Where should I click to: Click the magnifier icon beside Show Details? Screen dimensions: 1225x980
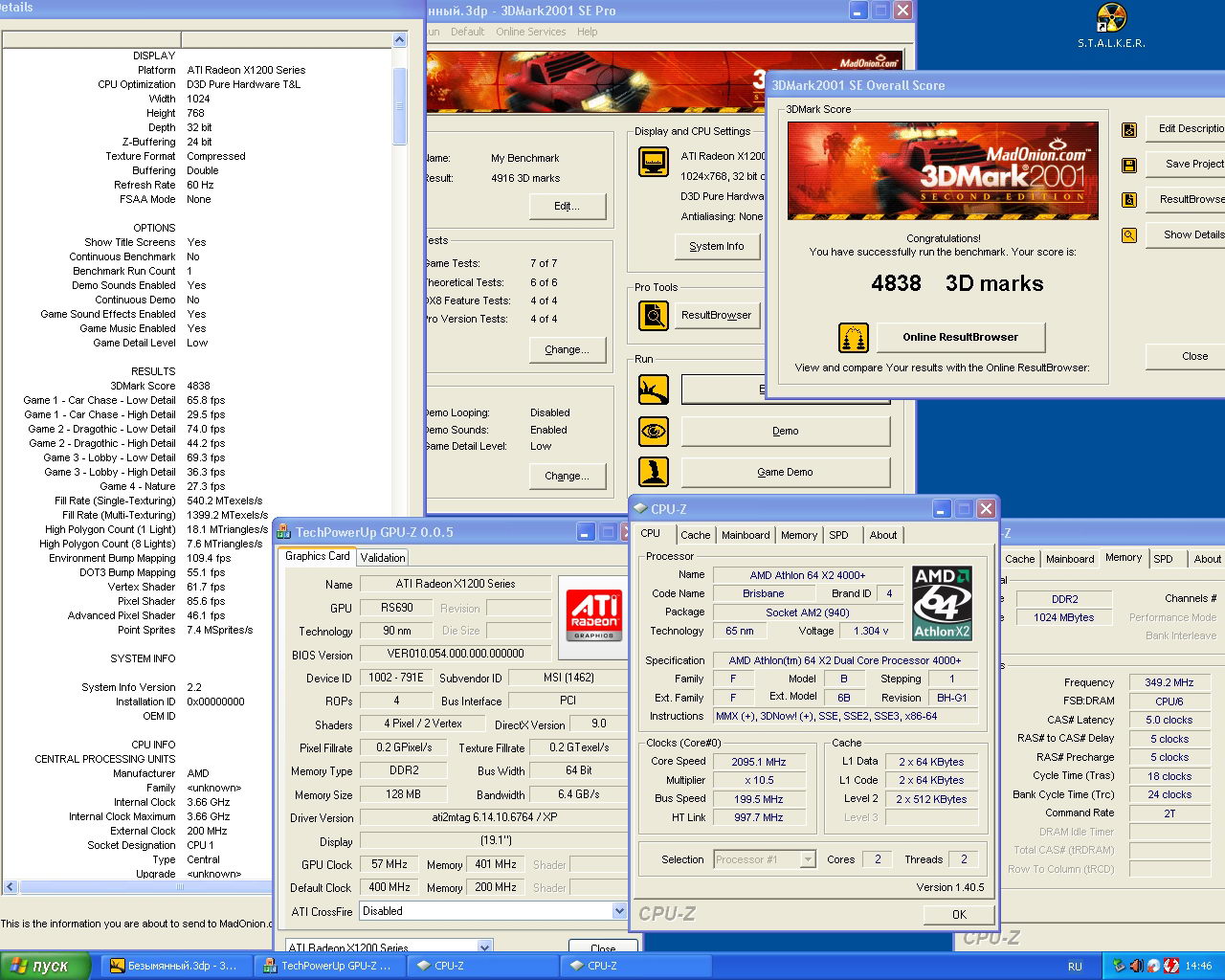(x=1129, y=235)
